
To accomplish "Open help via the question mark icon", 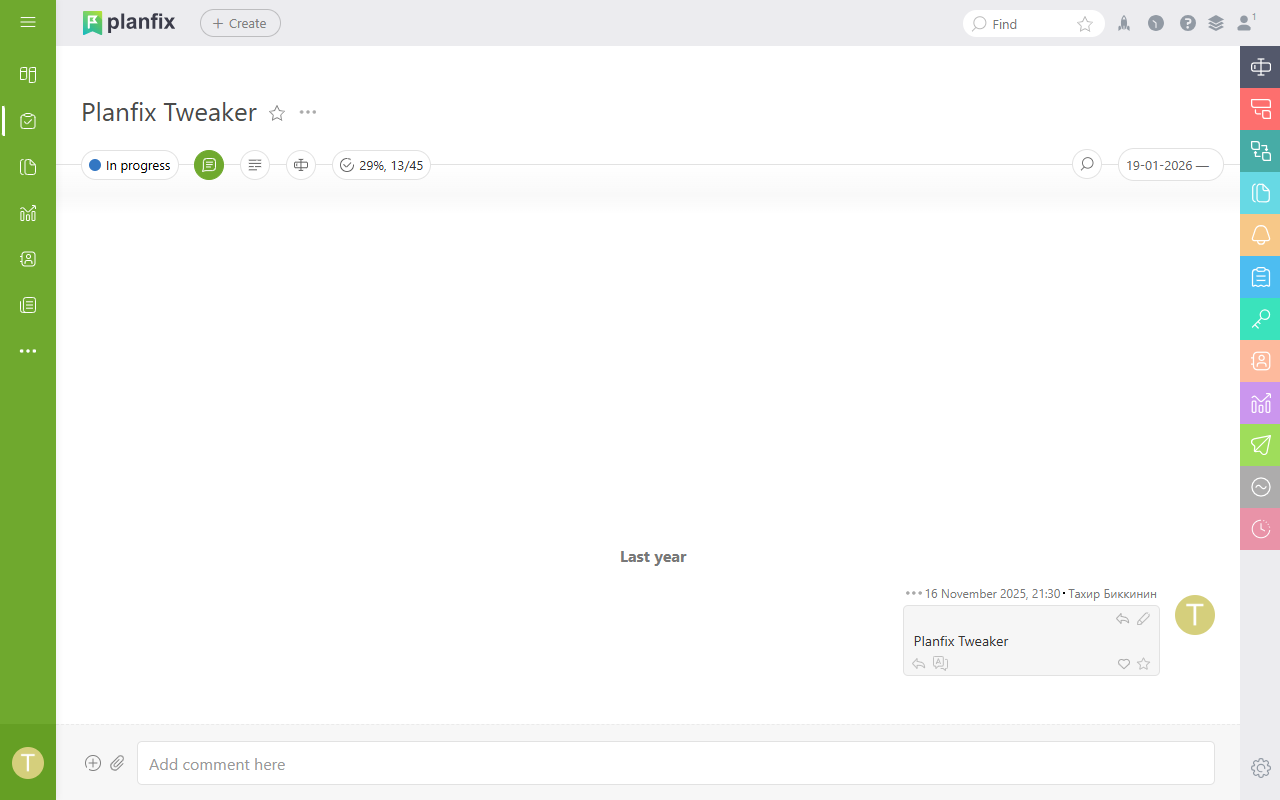I will [x=1188, y=23].
